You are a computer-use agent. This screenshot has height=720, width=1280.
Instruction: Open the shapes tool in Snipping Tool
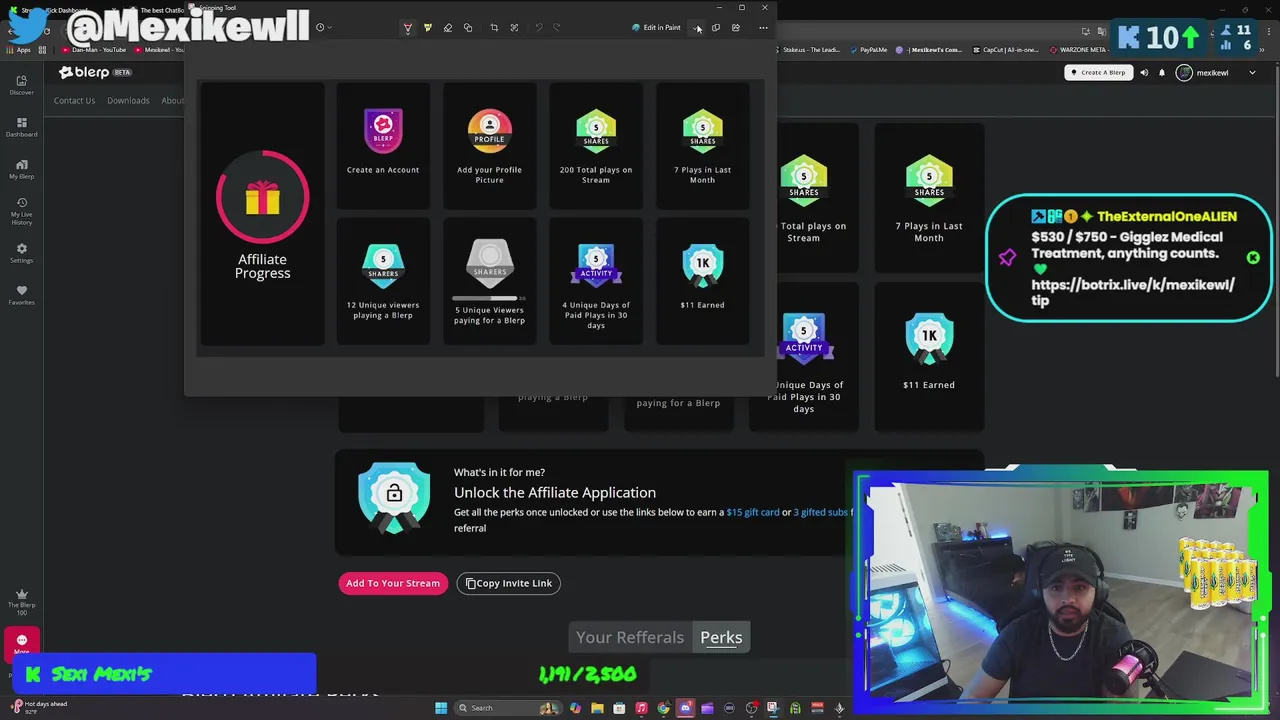(467, 28)
